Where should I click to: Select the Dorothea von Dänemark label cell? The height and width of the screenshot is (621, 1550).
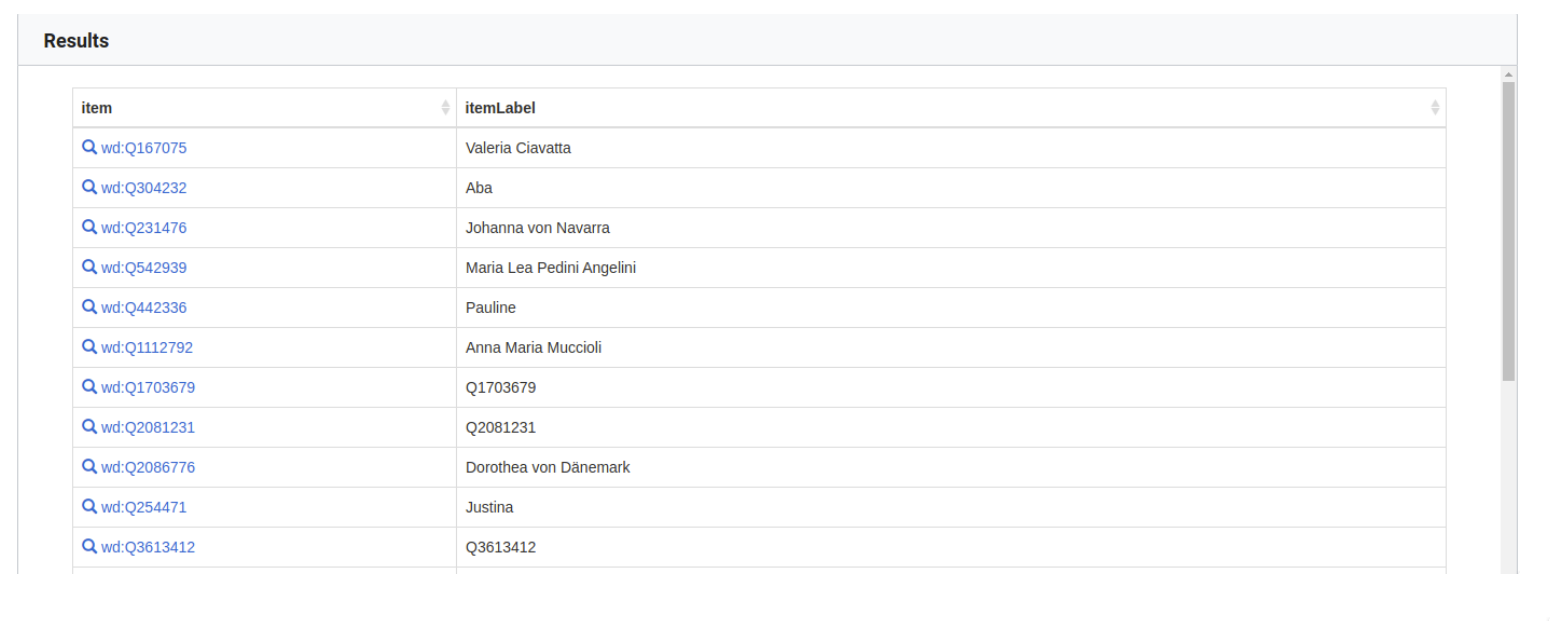pos(547,468)
